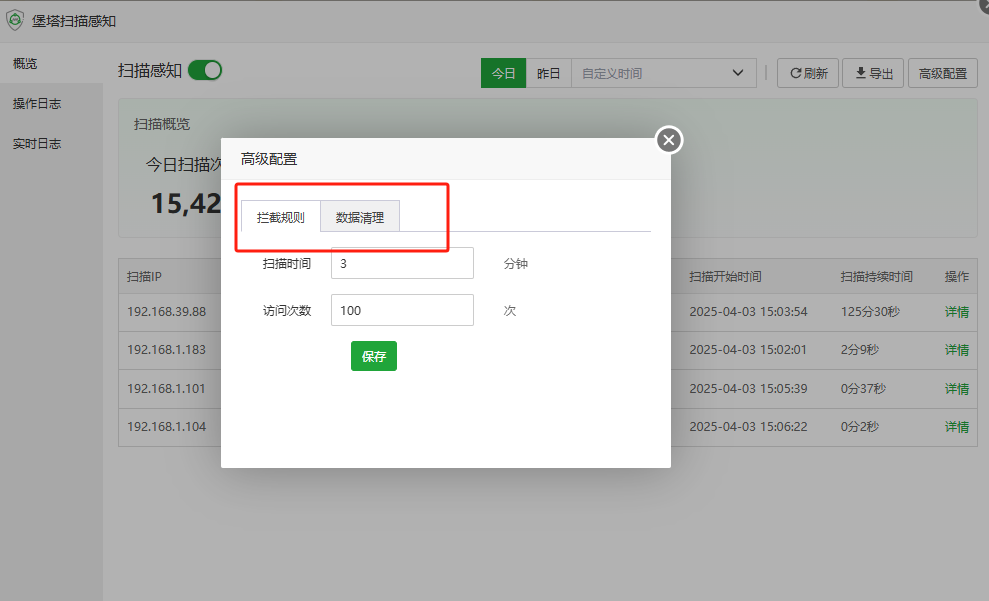The image size is (989, 601).
Task: Click the duration 2分9秒
Action: (x=860, y=349)
